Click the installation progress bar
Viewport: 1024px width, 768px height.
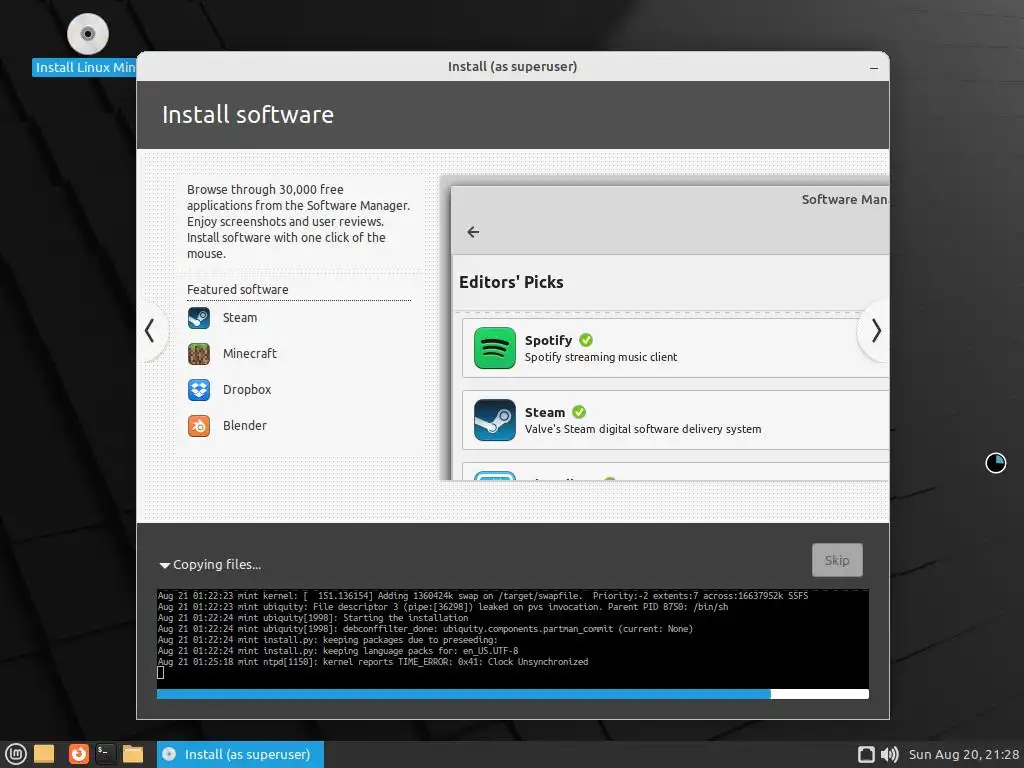[x=513, y=694]
